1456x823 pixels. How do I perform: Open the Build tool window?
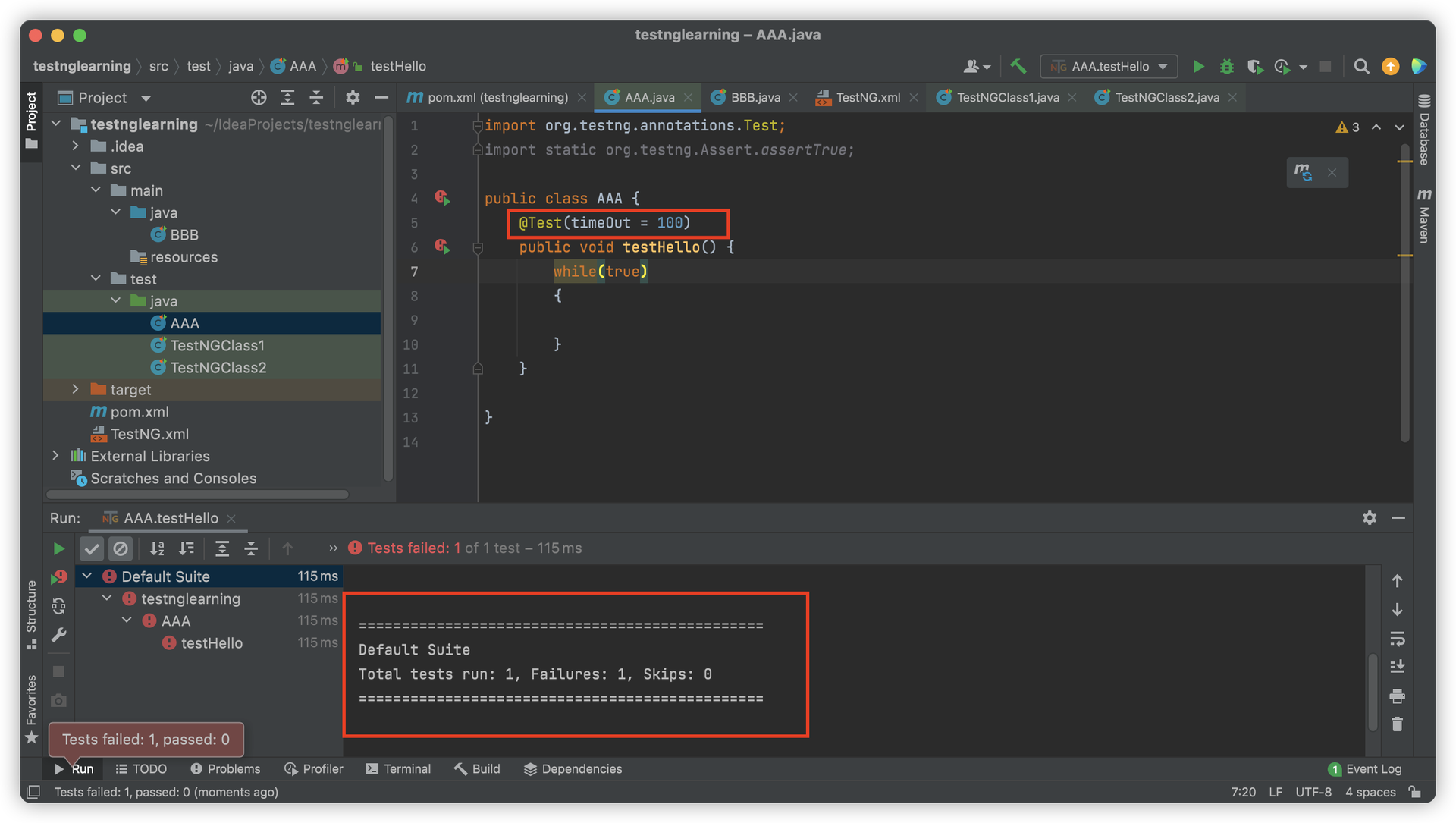(x=477, y=769)
